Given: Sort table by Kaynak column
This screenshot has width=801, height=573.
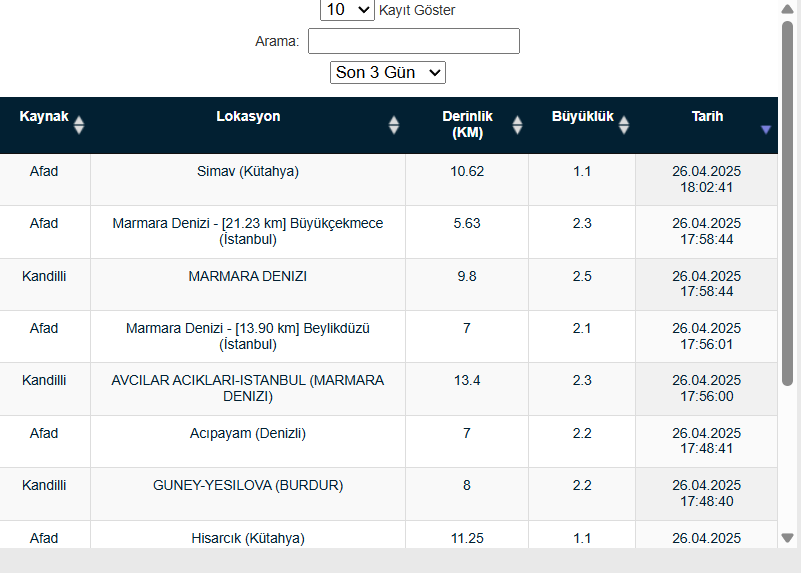Looking at the screenshot, I should (x=45, y=125).
